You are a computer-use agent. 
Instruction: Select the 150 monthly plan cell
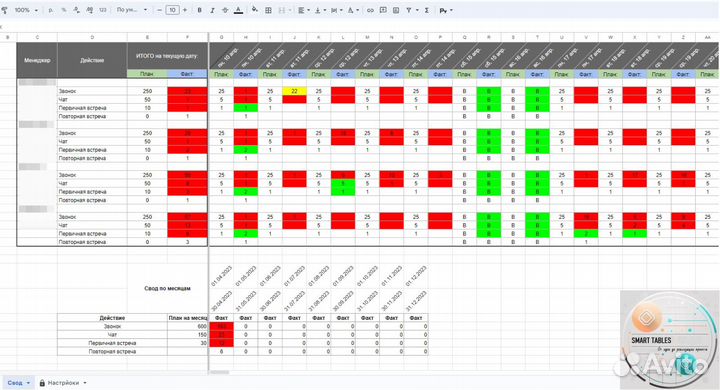(x=188, y=334)
